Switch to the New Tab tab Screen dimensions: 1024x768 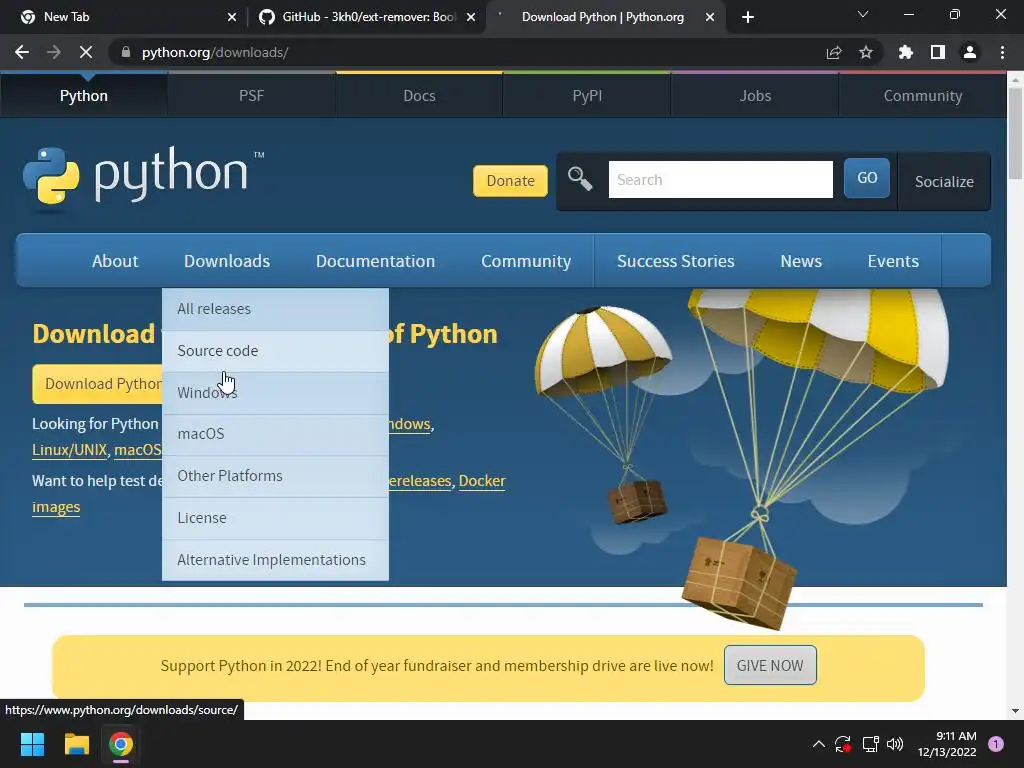pos(124,17)
